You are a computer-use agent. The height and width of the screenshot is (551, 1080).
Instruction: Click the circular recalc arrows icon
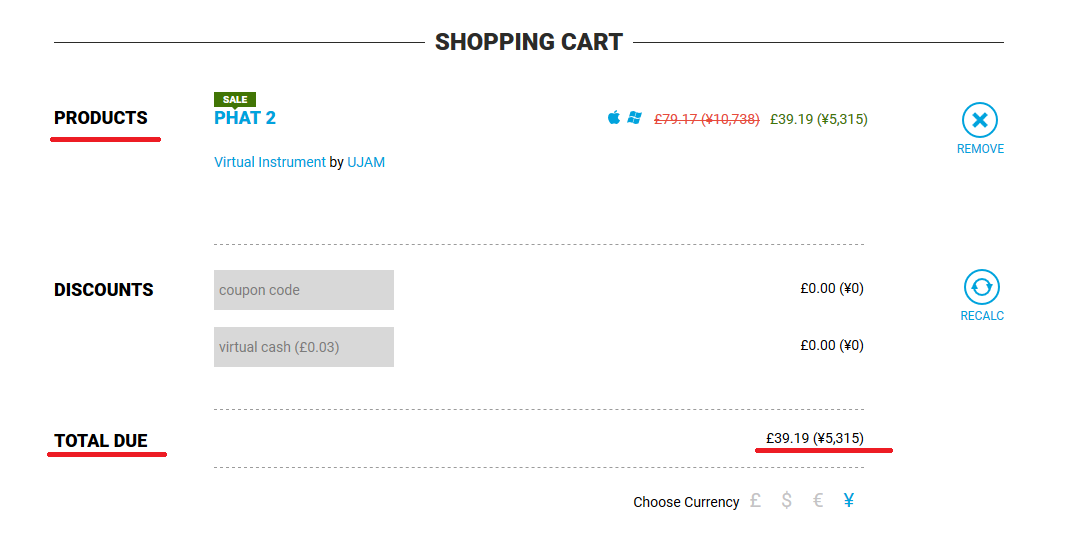(x=982, y=287)
